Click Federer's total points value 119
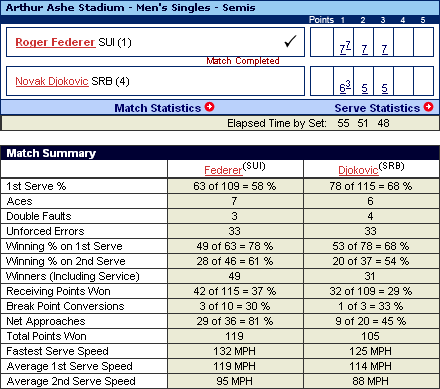This screenshot has width=440, height=389. (x=235, y=336)
